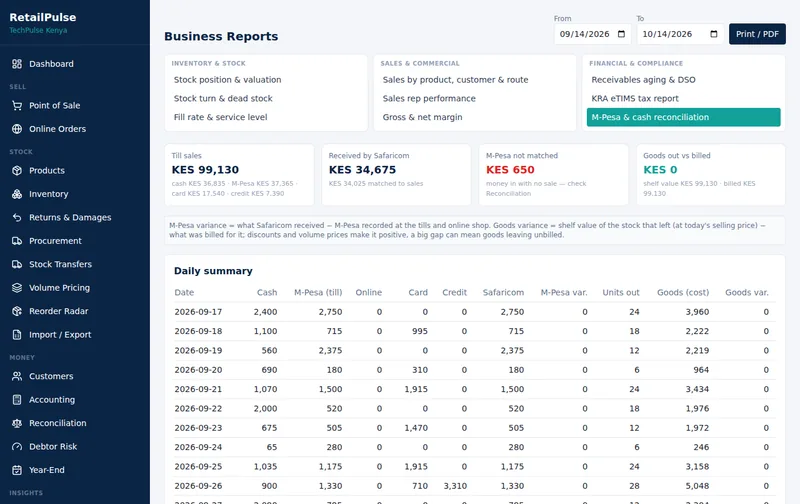The height and width of the screenshot is (504, 800).
Task: Select the KRA eTIMS tax report
Action: (684, 98)
